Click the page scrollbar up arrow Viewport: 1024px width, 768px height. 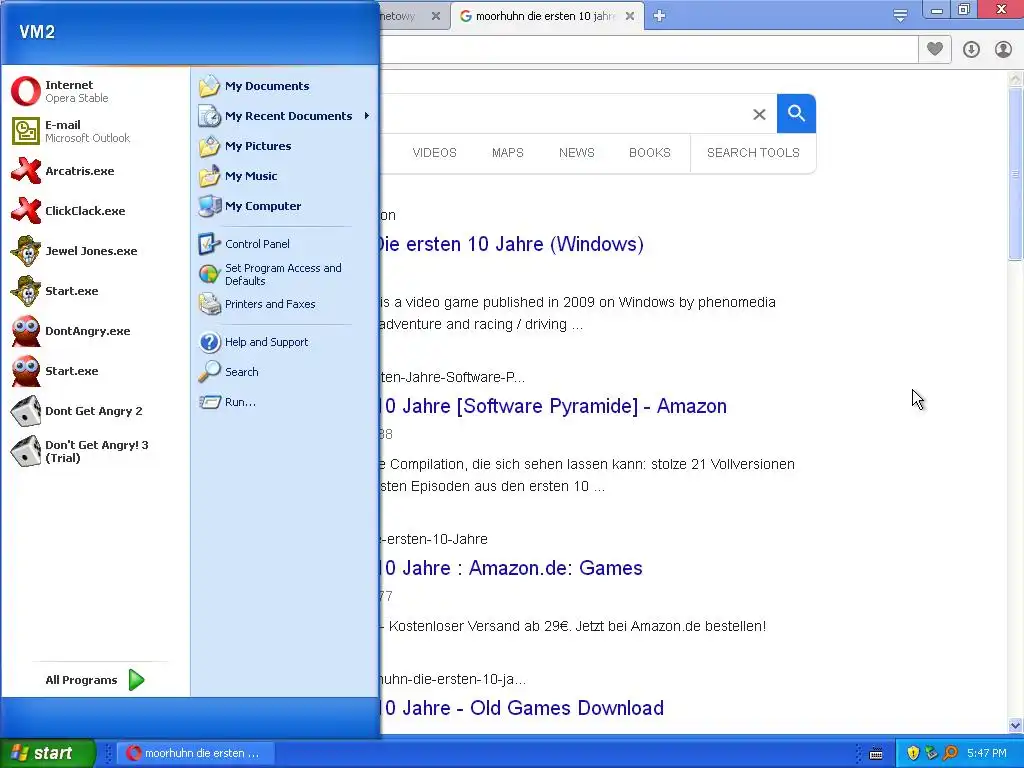(1016, 80)
